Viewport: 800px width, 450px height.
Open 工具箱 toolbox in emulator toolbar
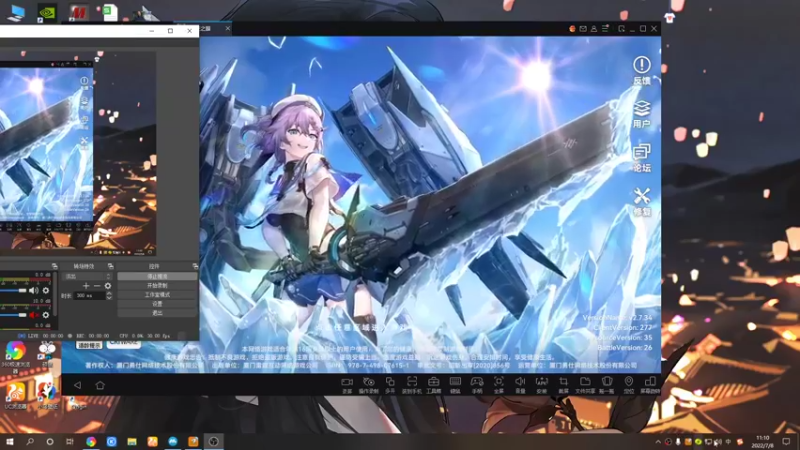(434, 385)
